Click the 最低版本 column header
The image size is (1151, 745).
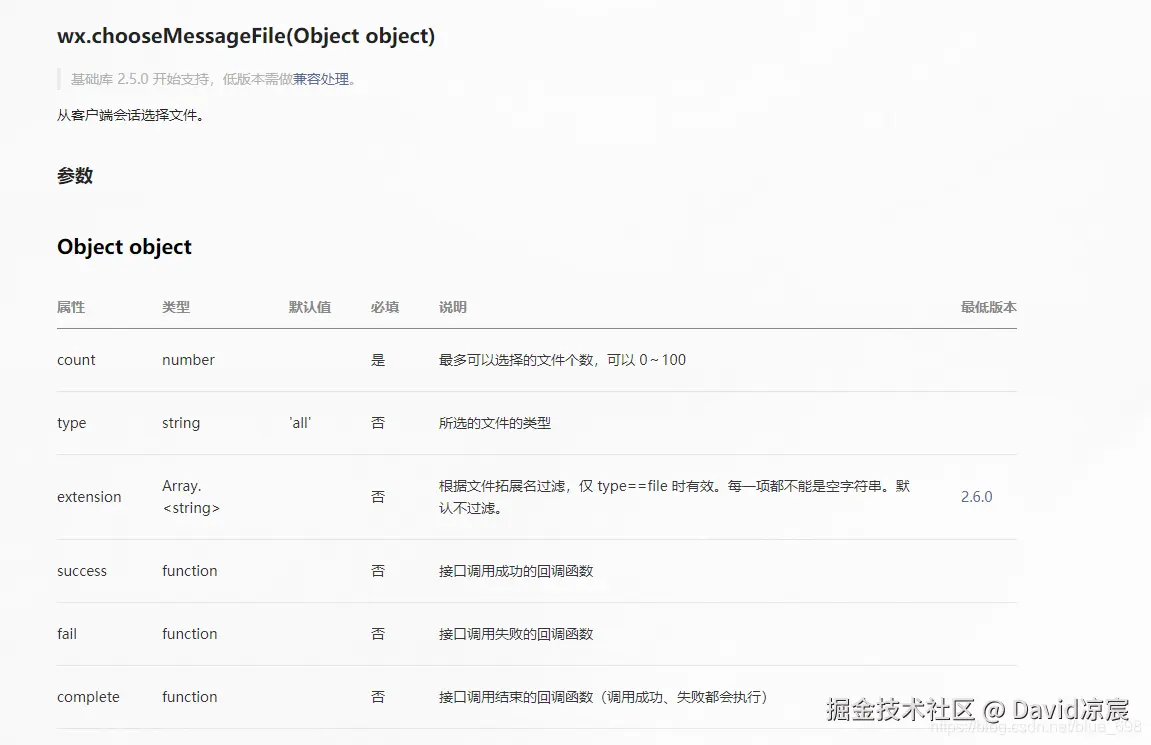(x=990, y=307)
